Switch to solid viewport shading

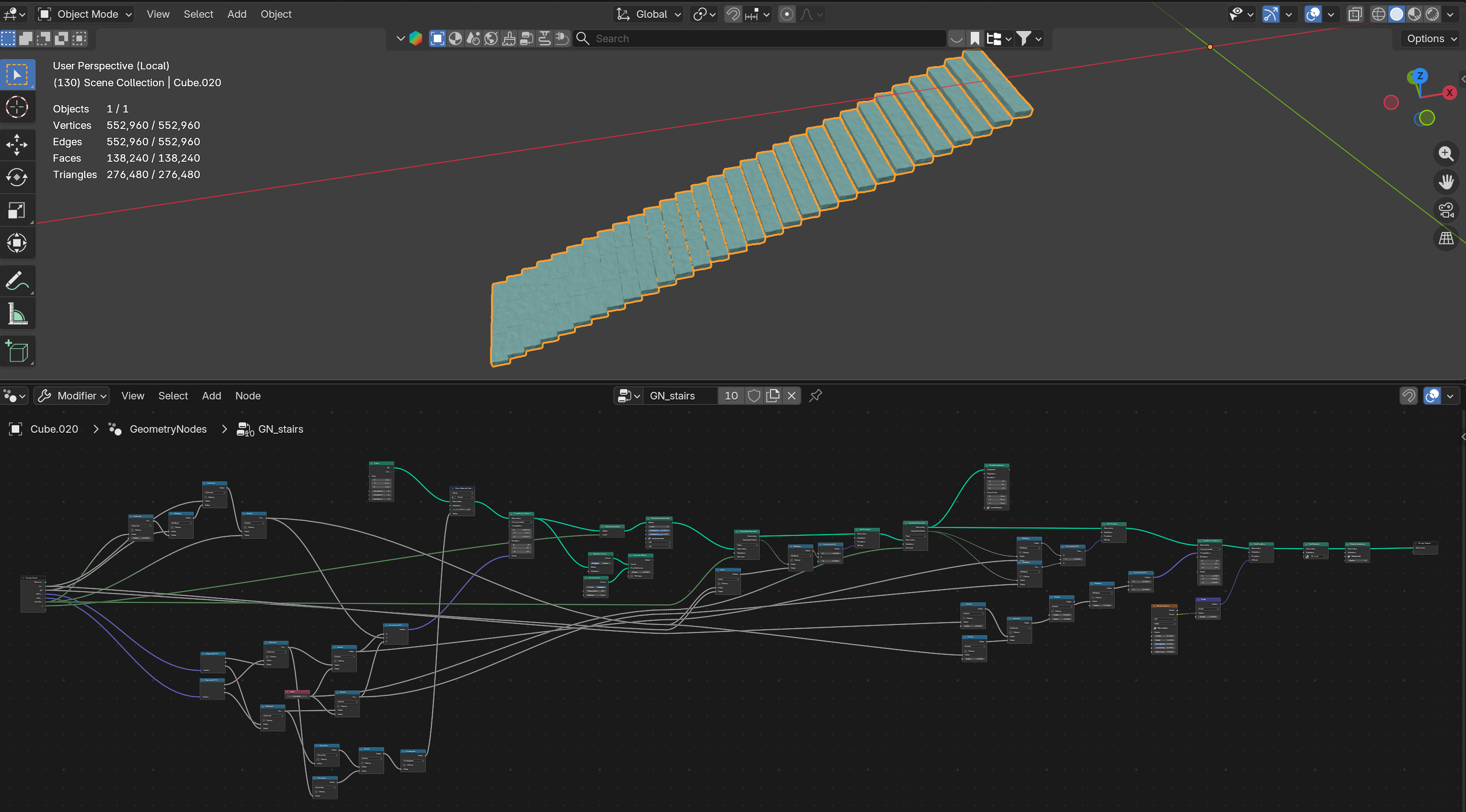[1397, 14]
